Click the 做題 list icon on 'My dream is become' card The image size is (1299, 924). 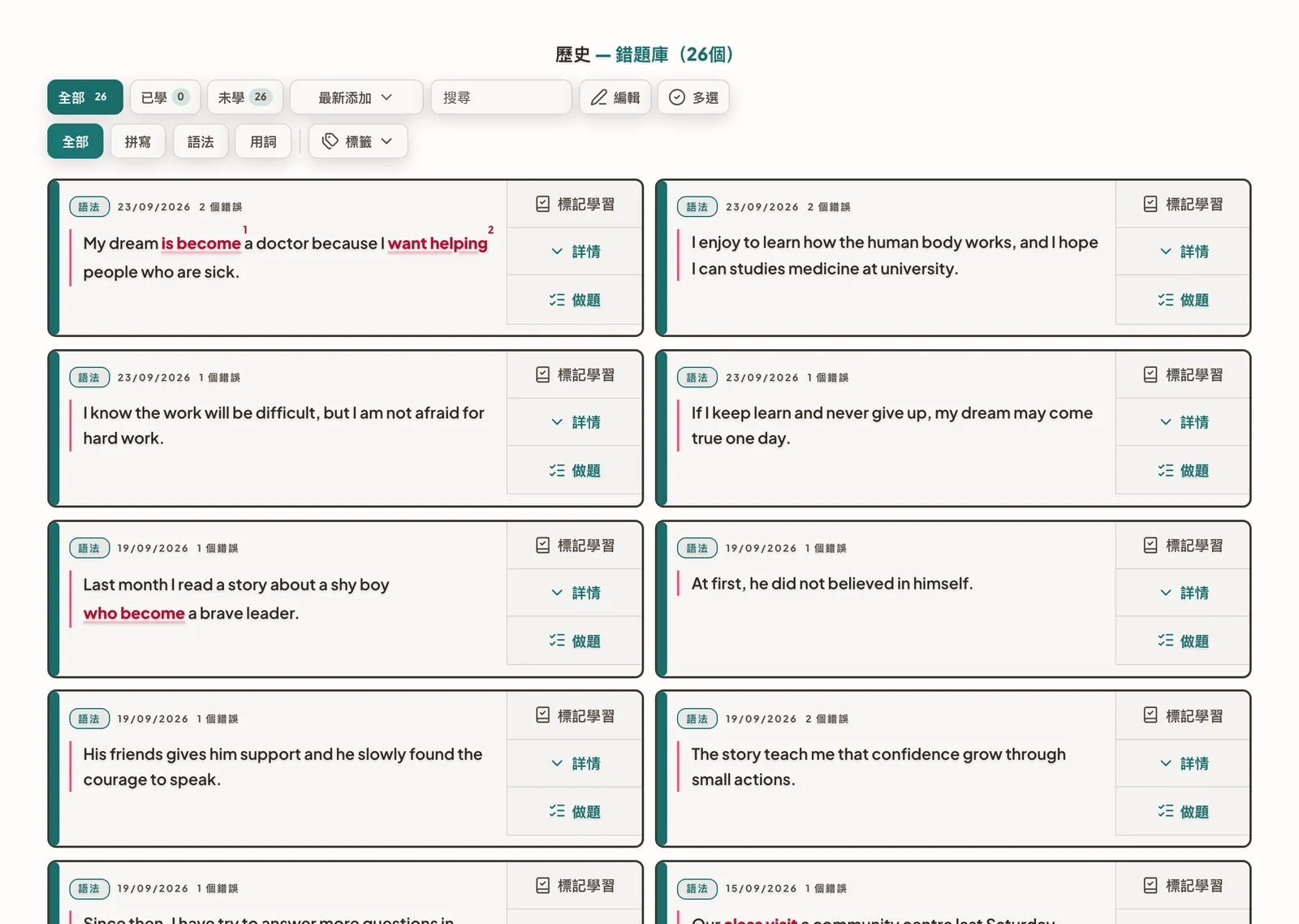click(557, 300)
